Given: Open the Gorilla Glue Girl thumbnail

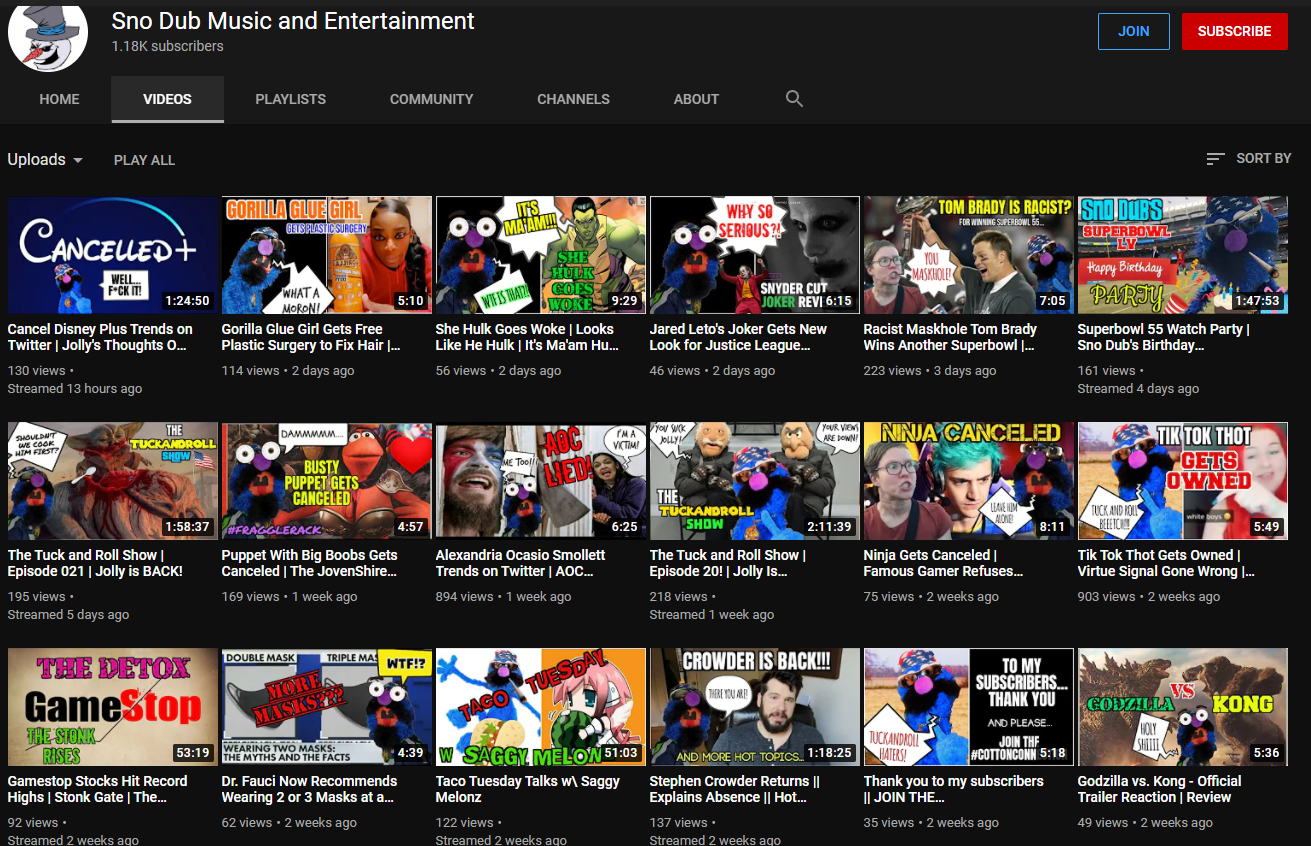Looking at the screenshot, I should pyautogui.click(x=327, y=255).
